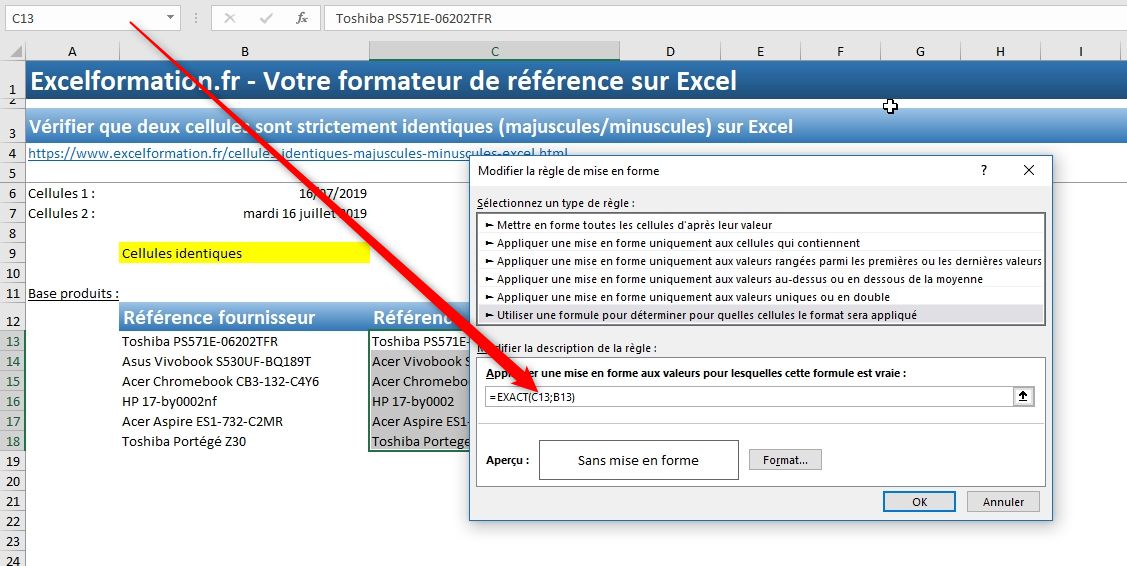Click the collapse dialog range selector icon
This screenshot has height=566, width=1127.
click(x=1022, y=397)
